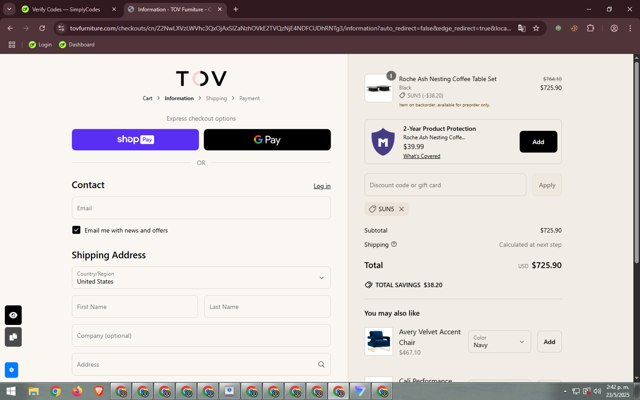
Task: Close the Verify Codes tab
Action: tap(114, 9)
